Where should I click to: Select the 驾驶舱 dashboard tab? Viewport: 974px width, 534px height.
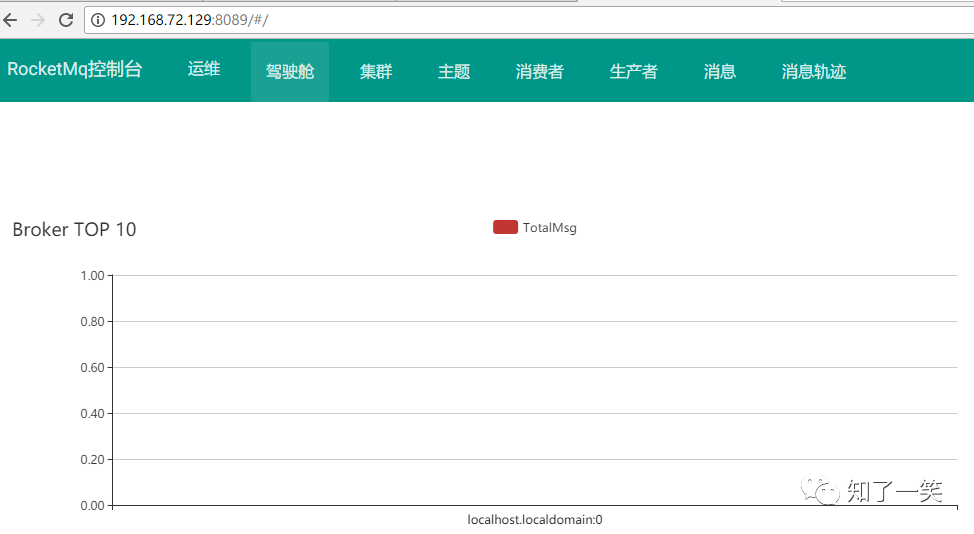click(290, 71)
